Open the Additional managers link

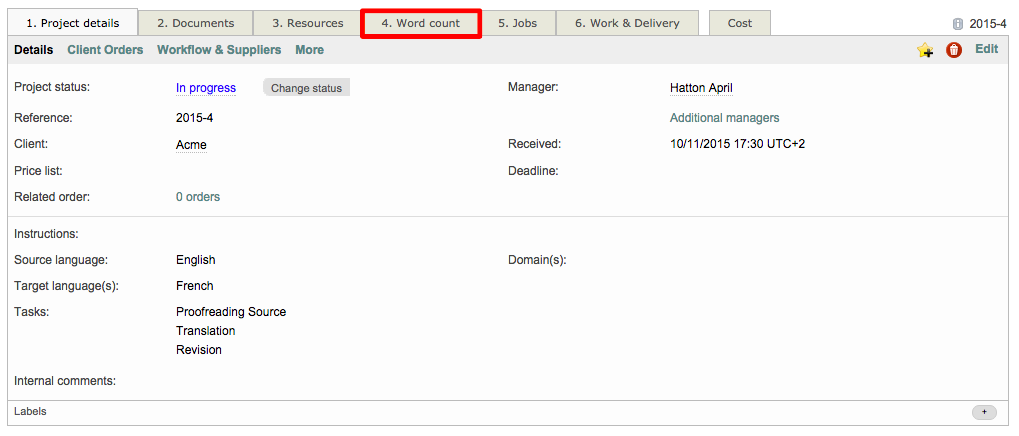724,118
